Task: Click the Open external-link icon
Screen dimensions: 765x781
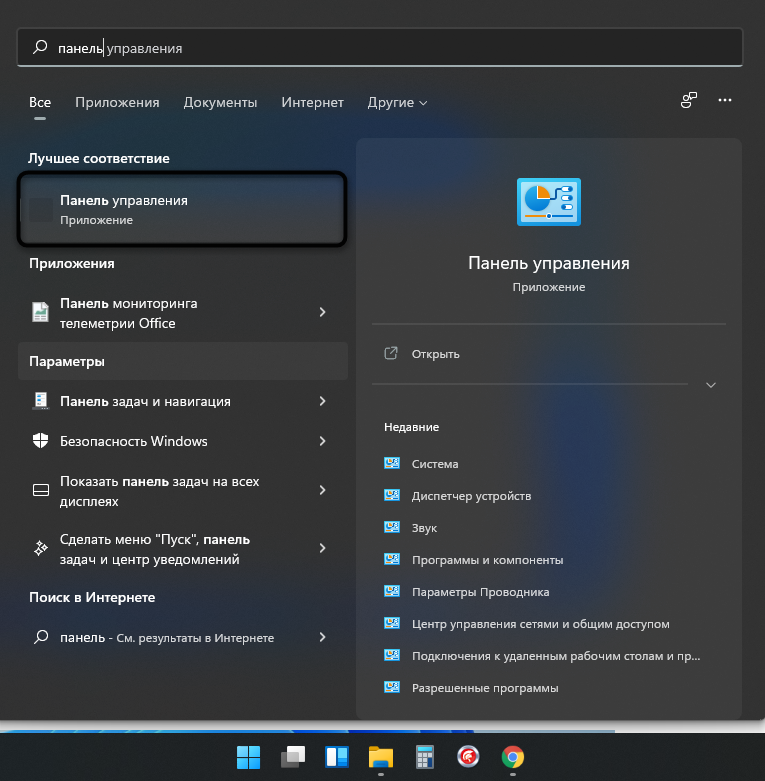Action: point(391,353)
